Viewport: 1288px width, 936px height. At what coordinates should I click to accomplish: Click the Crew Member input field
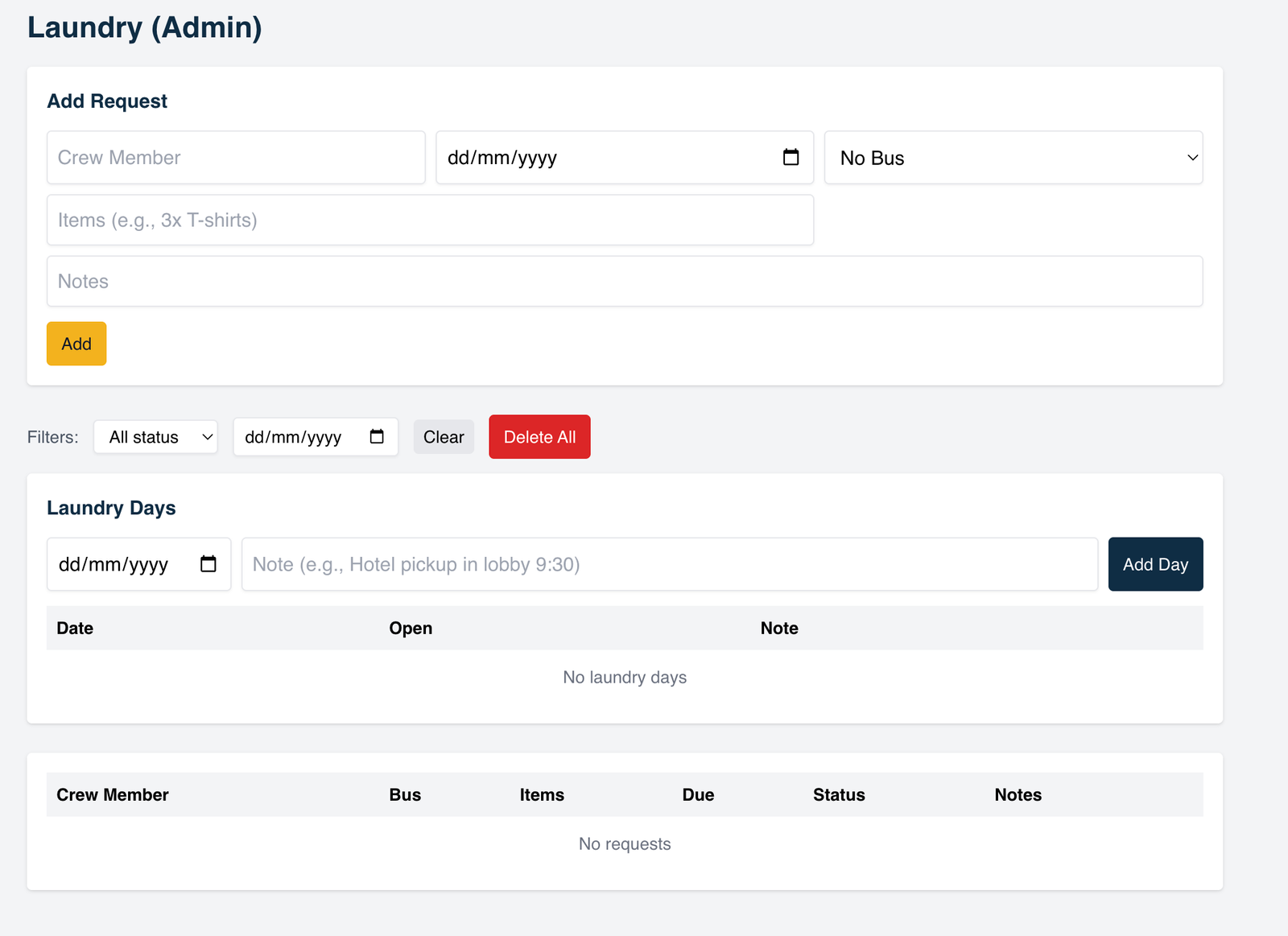pos(236,158)
